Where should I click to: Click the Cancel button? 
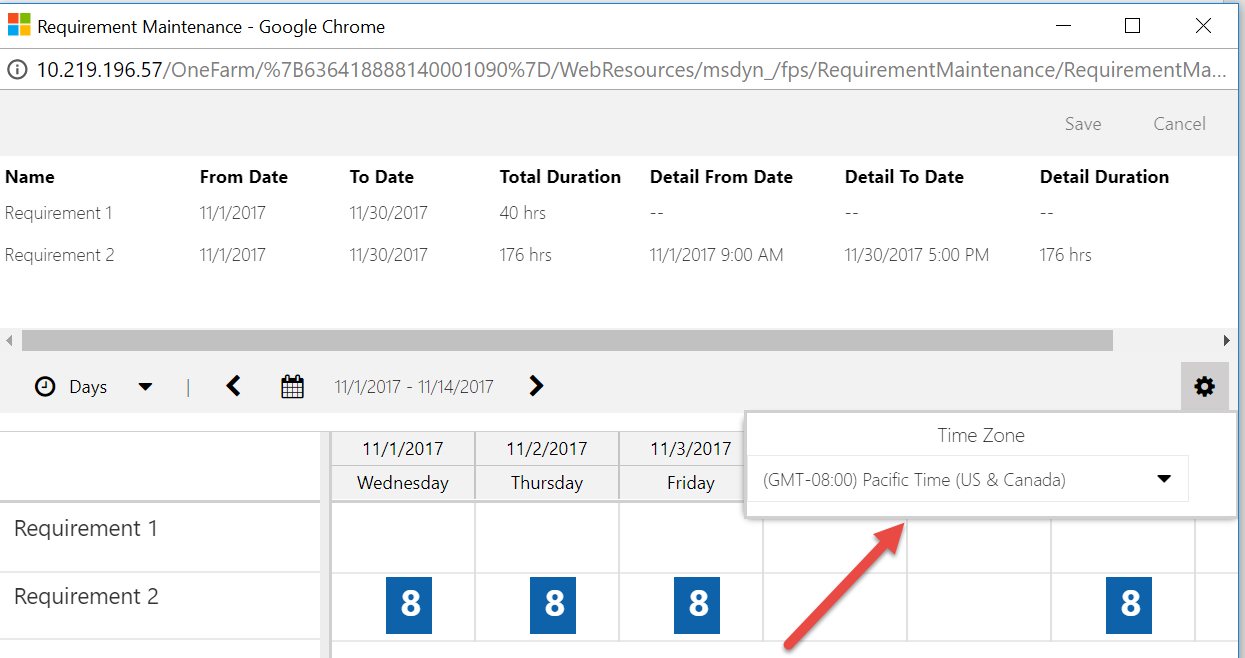tap(1179, 124)
